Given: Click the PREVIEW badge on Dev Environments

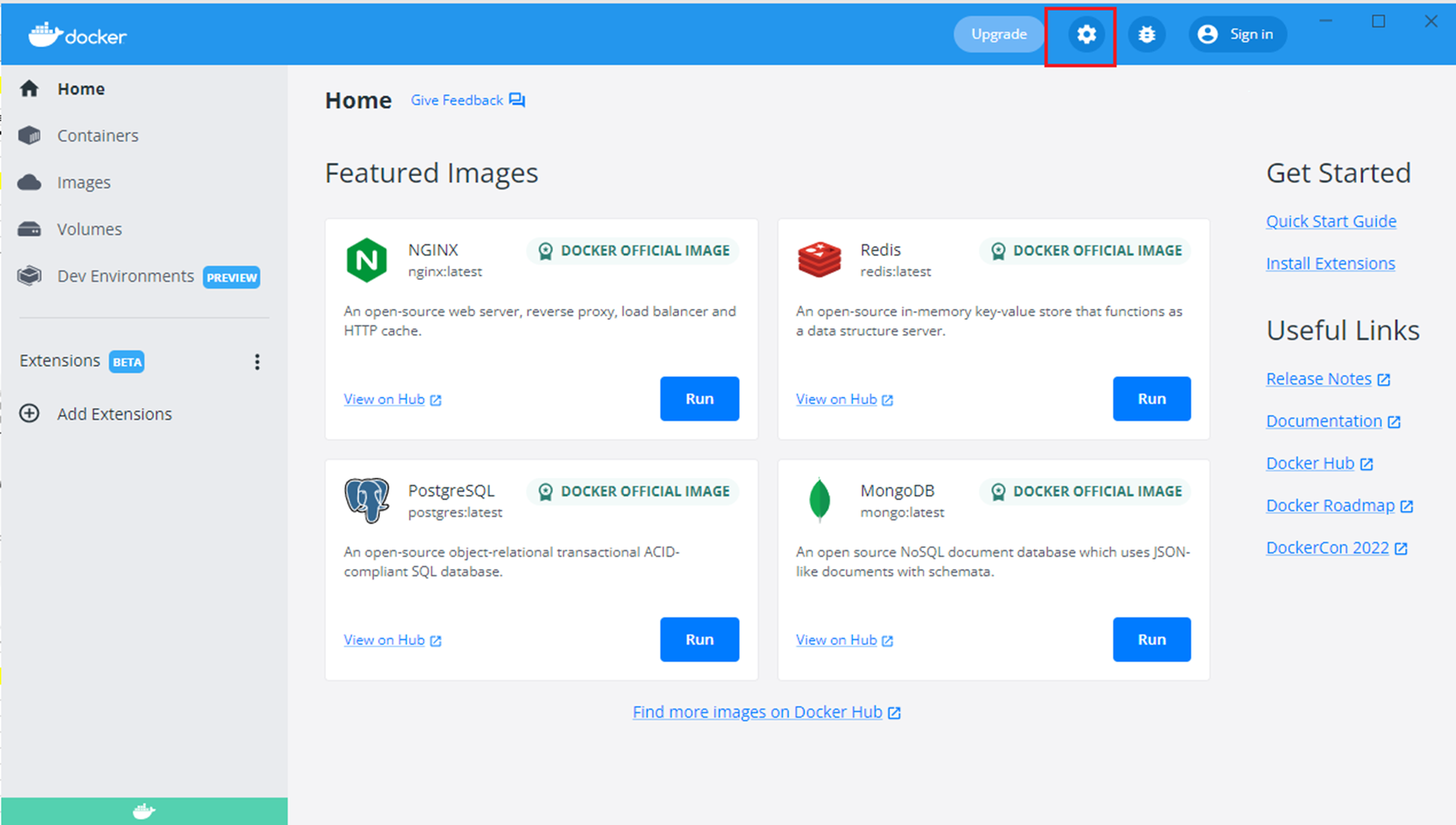Looking at the screenshot, I should click(x=231, y=277).
